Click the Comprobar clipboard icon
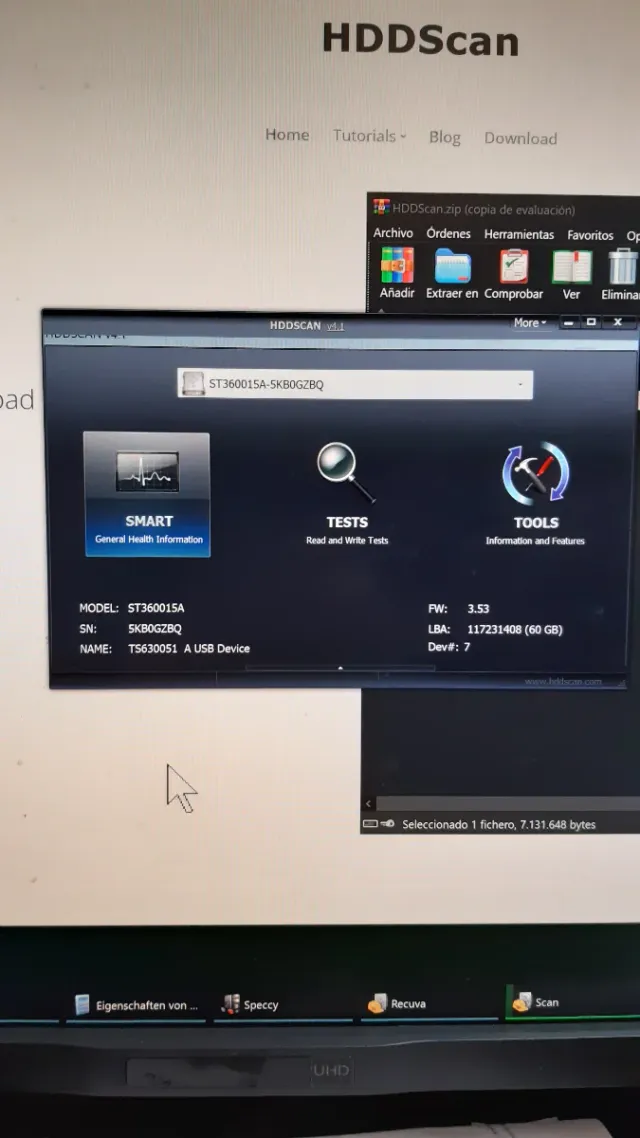Screen dimensions: 640x1138 [x=514, y=268]
